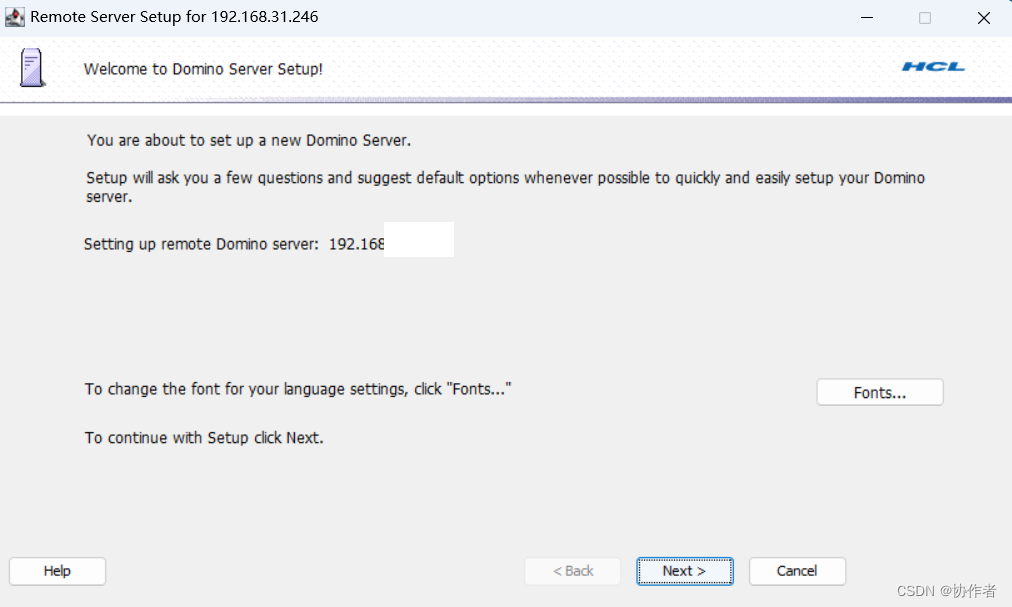Click the white redacted box after IP

tap(419, 240)
